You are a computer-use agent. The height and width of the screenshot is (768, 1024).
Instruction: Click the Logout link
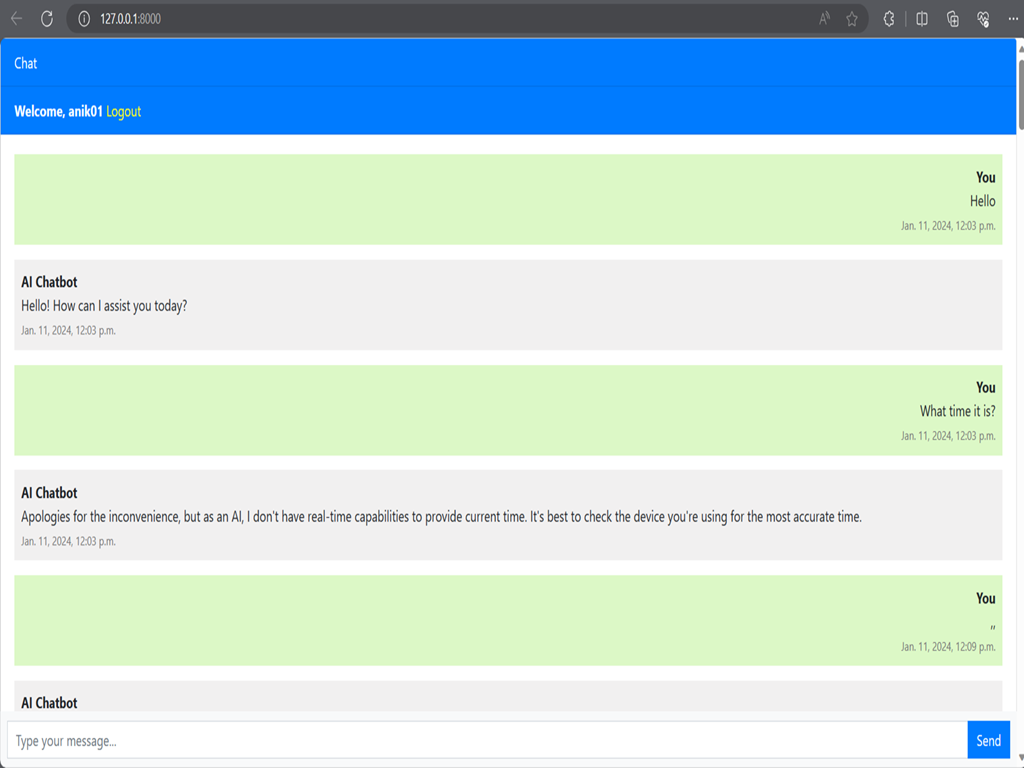(123, 112)
